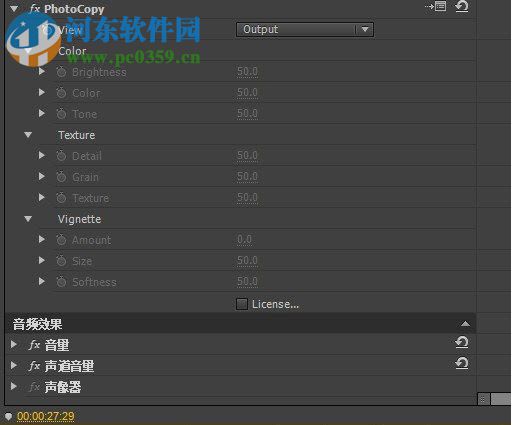Expand the Detail parameter
Image resolution: width=516 pixels, height=425 pixels.
pyautogui.click(x=42, y=155)
